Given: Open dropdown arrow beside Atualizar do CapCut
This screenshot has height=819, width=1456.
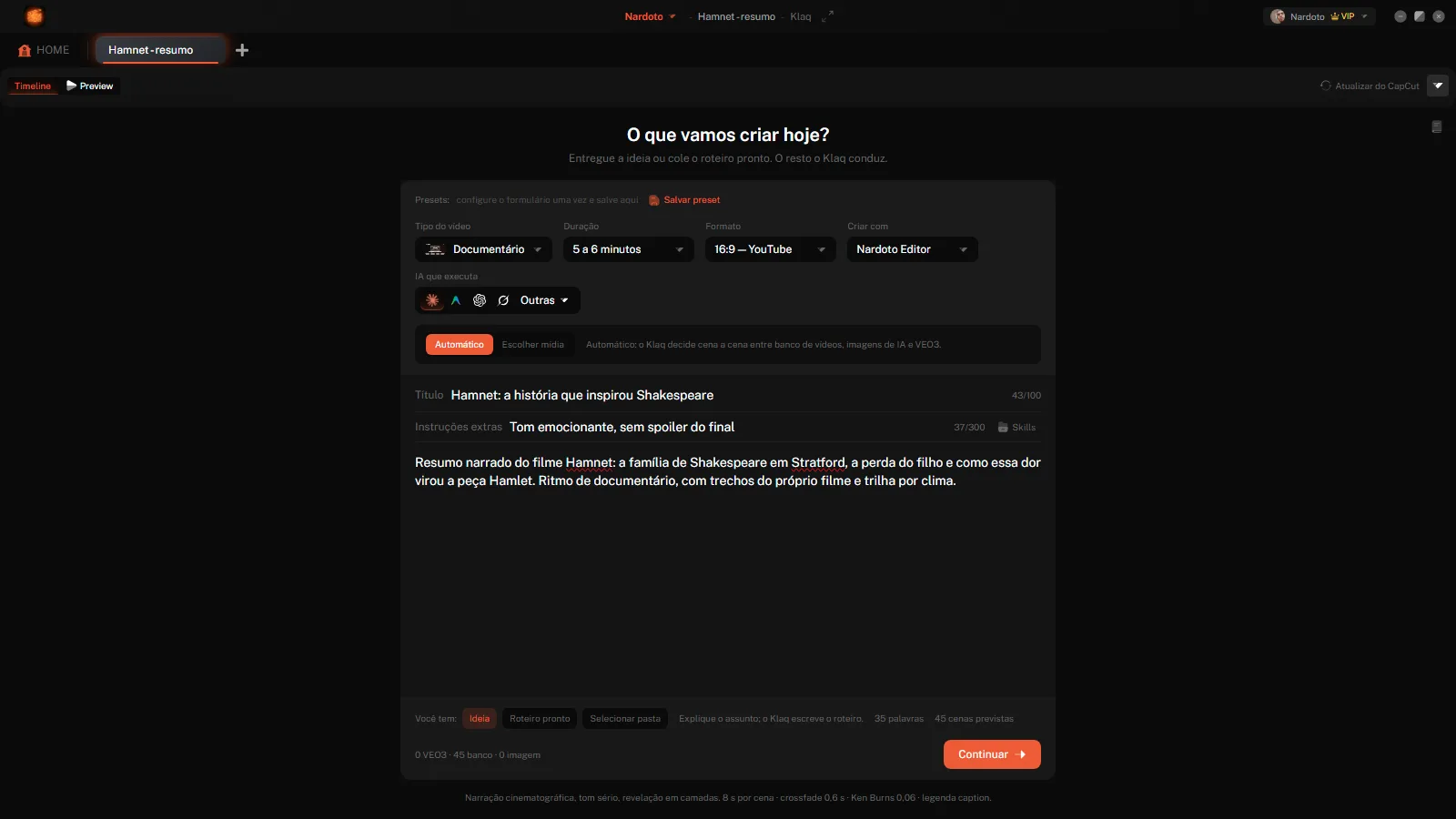Looking at the screenshot, I should coord(1438,86).
